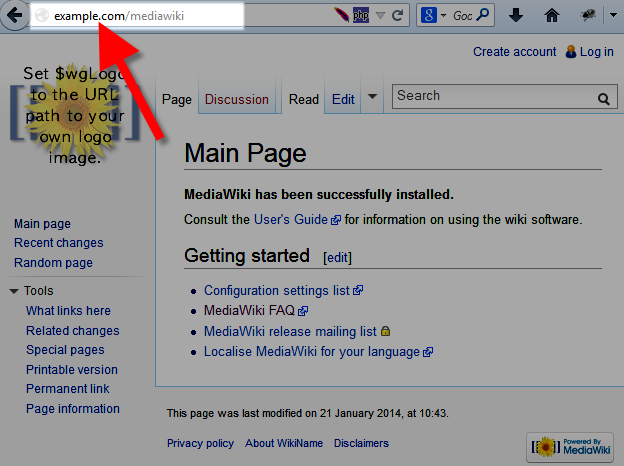Go to the browser home icon
Screen dimensions: 624x466
[x=551, y=16]
